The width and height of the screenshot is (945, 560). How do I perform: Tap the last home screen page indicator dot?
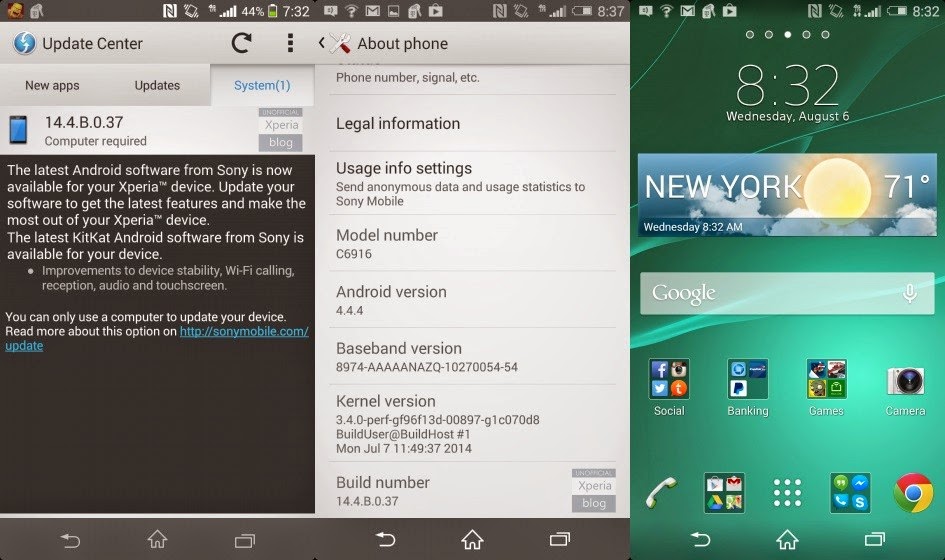pos(825,34)
